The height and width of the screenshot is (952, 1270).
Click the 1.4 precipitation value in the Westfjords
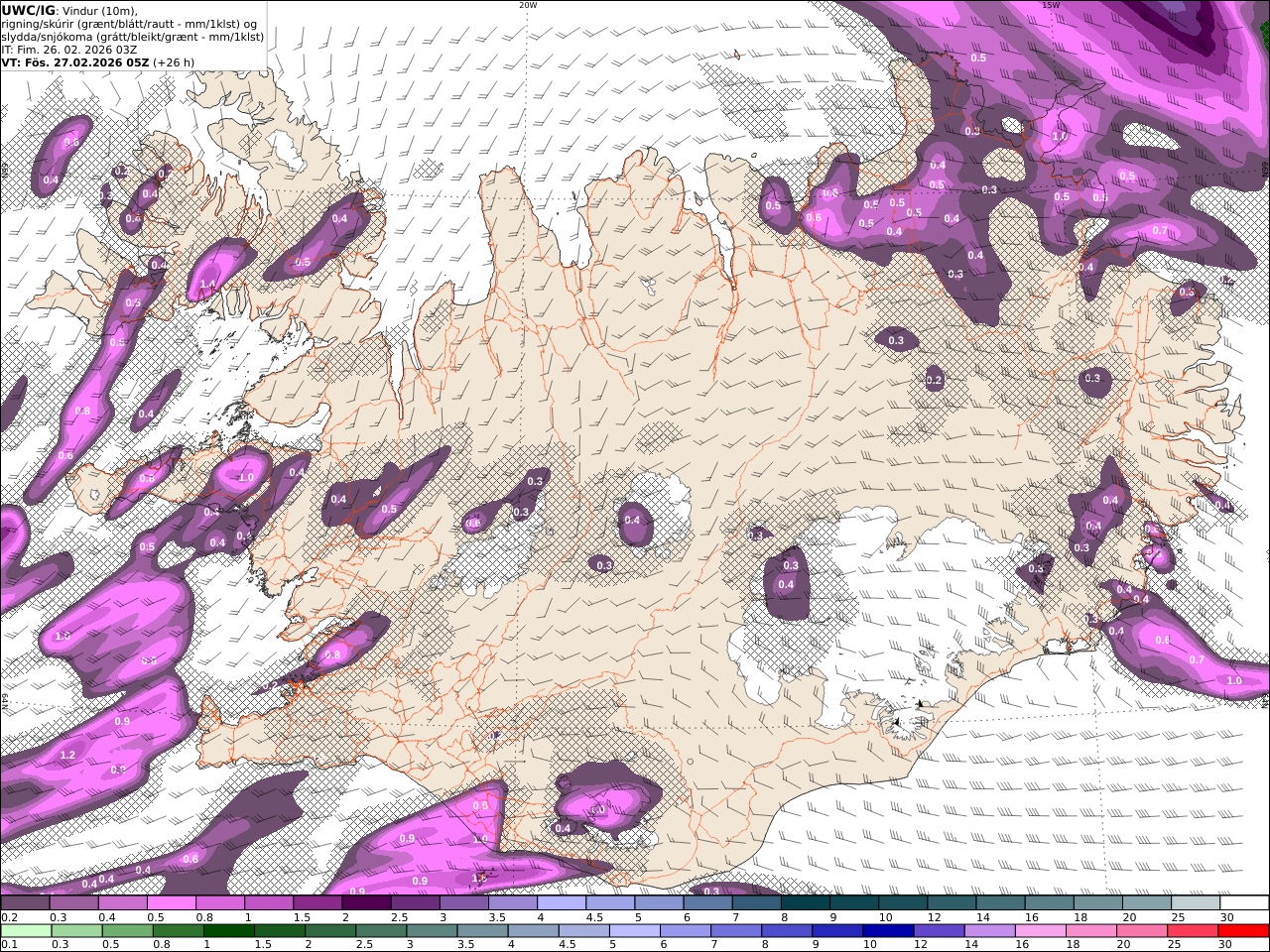tap(207, 285)
